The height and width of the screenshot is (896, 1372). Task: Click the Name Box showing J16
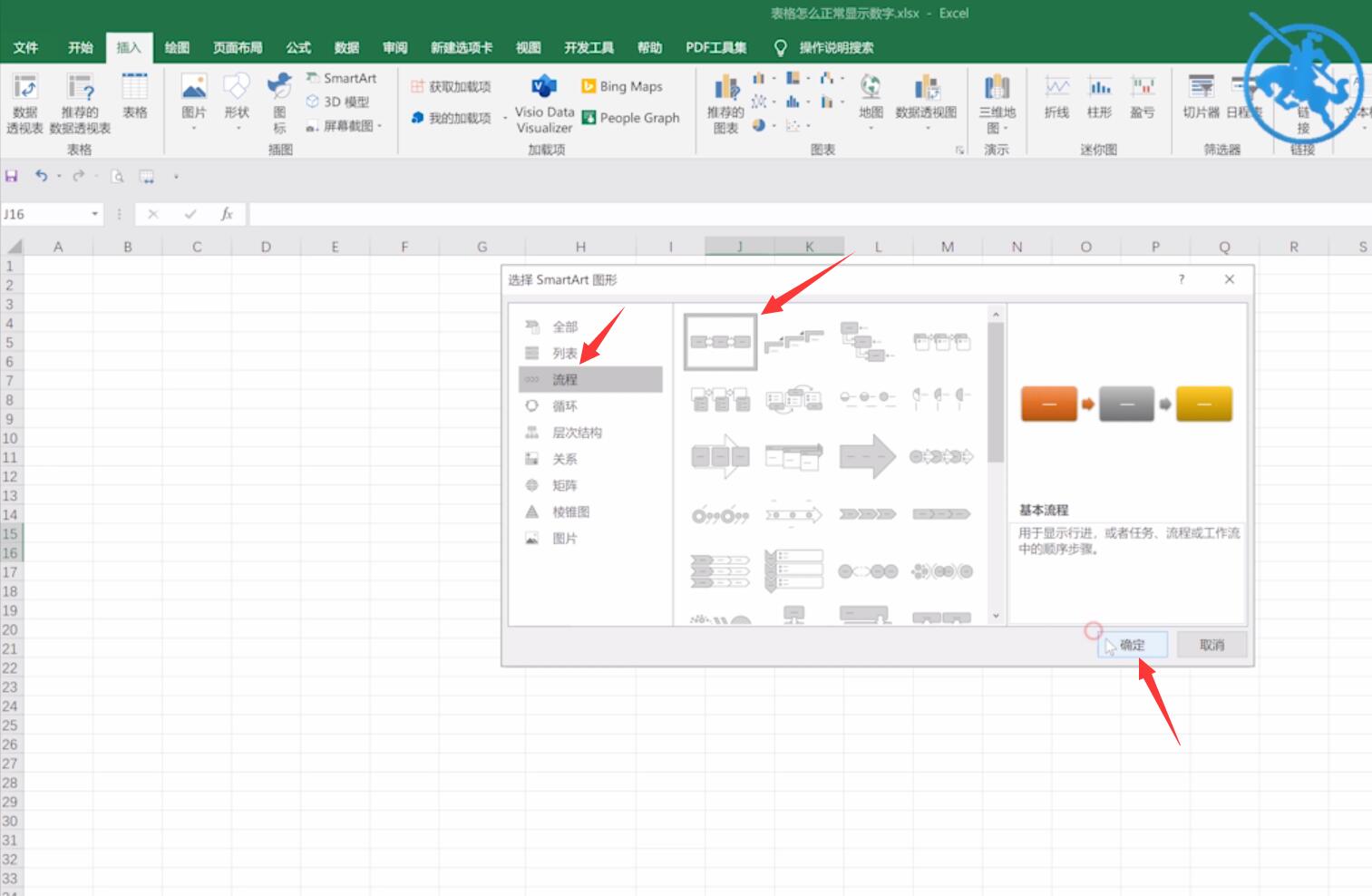pyautogui.click(x=44, y=214)
